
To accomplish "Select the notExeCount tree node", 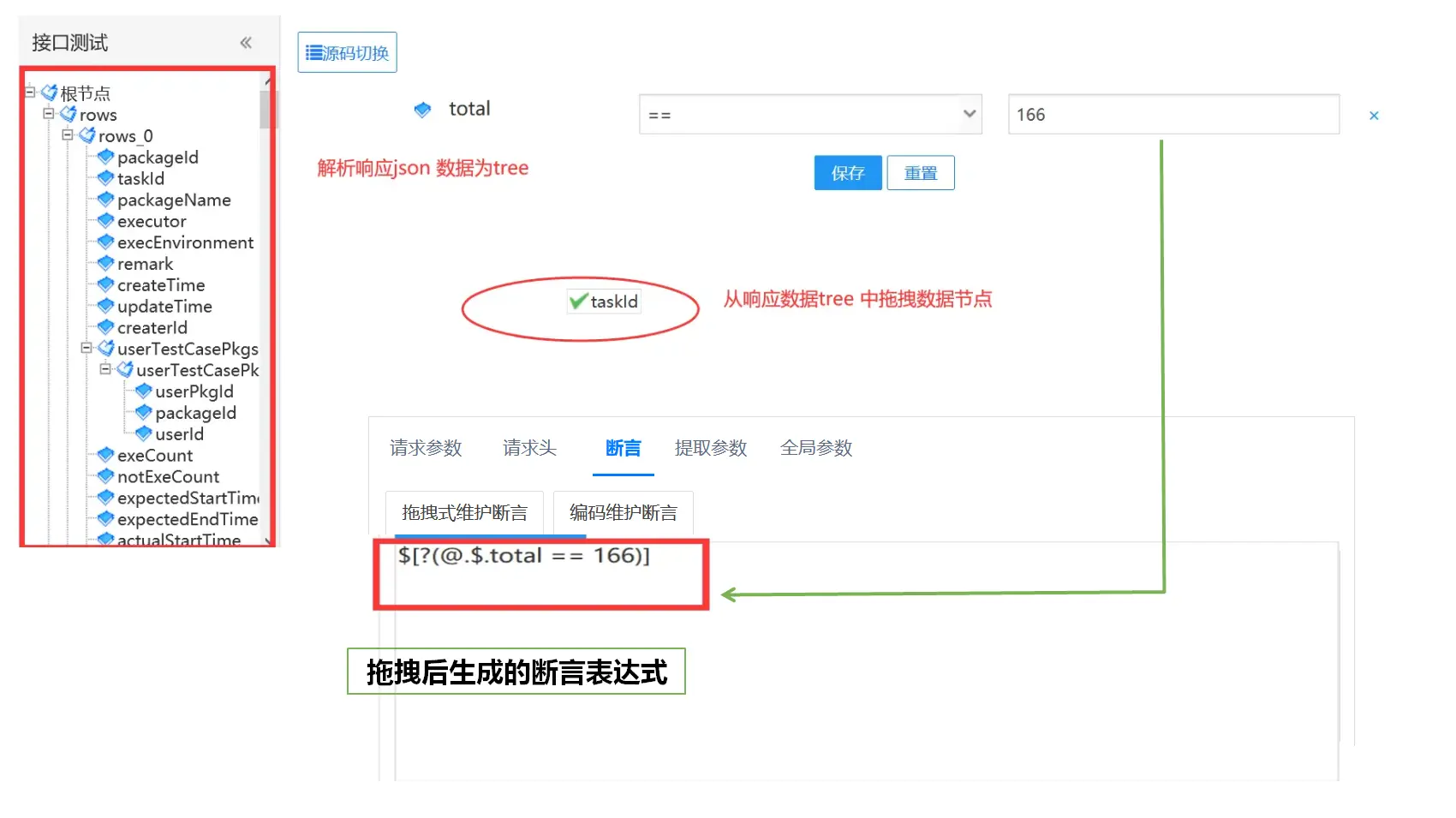I will [168, 477].
